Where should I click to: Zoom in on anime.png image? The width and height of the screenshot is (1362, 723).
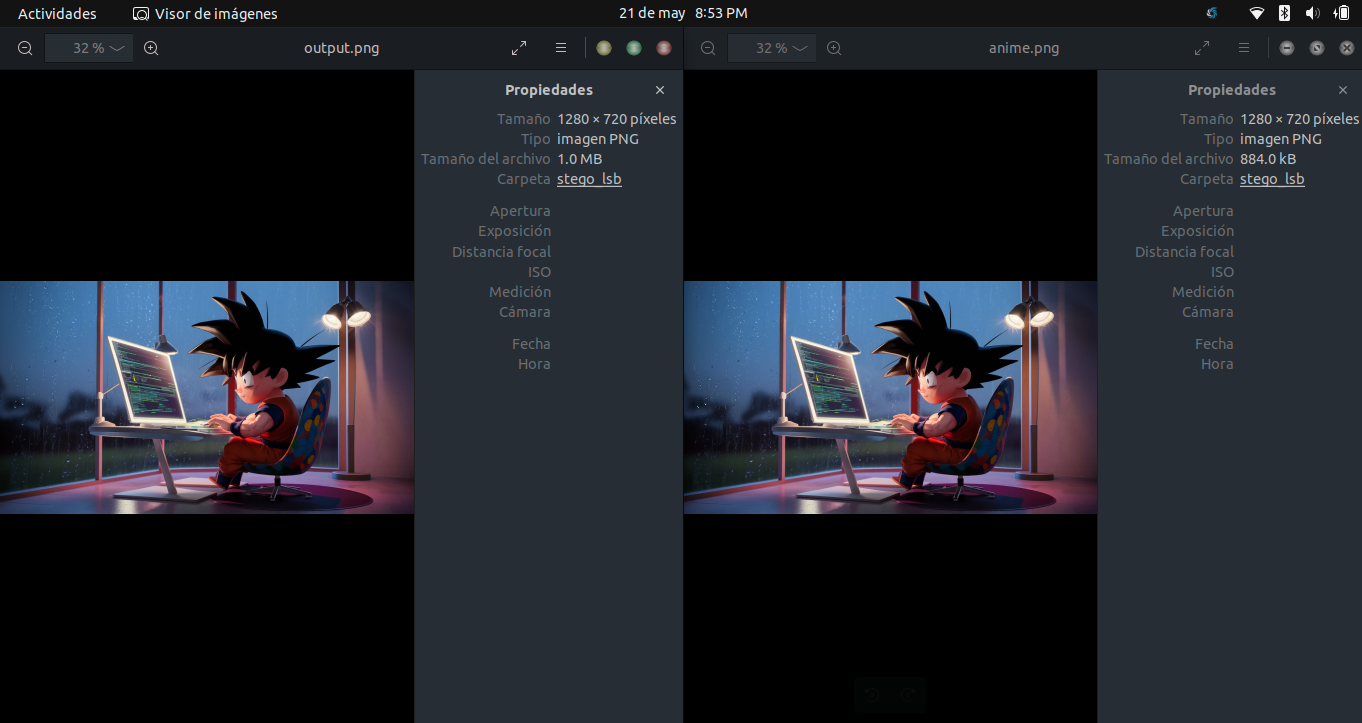tap(834, 48)
